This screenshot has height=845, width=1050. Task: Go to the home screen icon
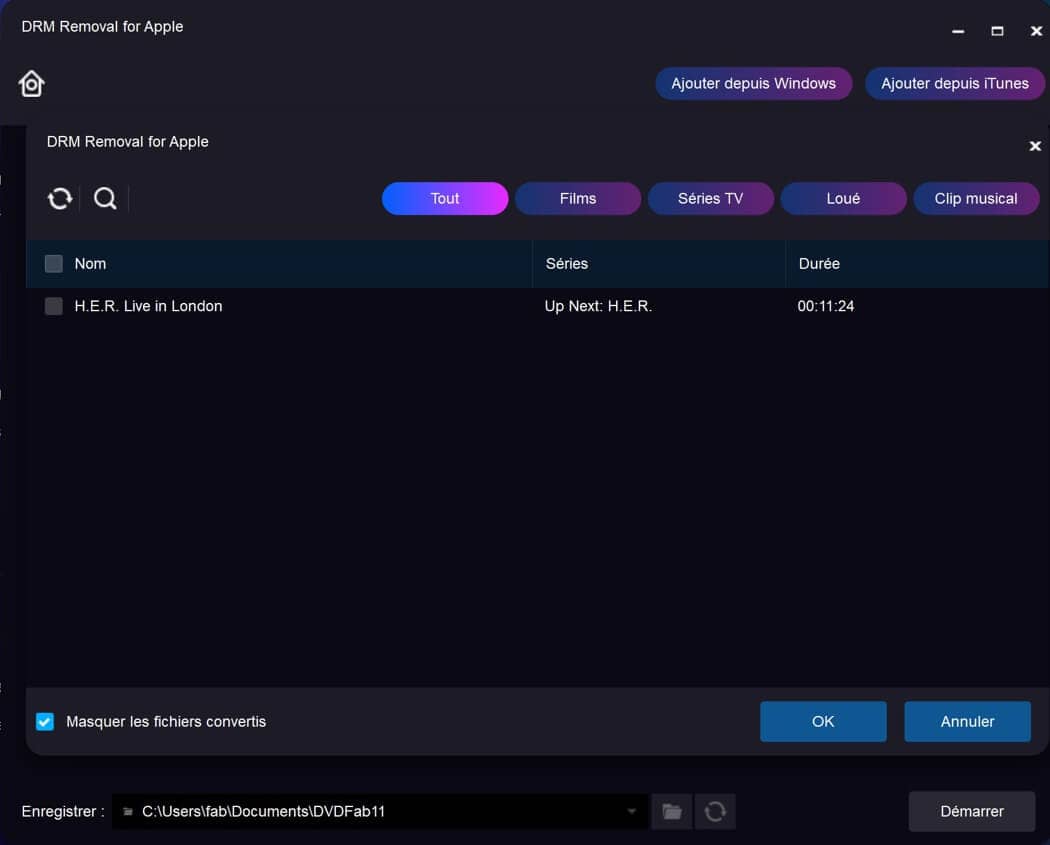tap(31, 84)
